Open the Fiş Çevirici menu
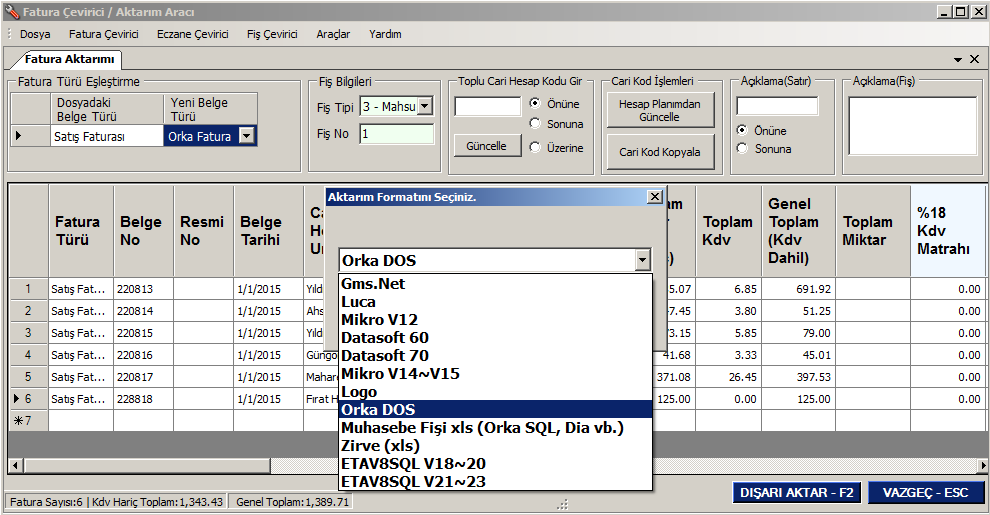This screenshot has width=990, height=515. coord(272,34)
